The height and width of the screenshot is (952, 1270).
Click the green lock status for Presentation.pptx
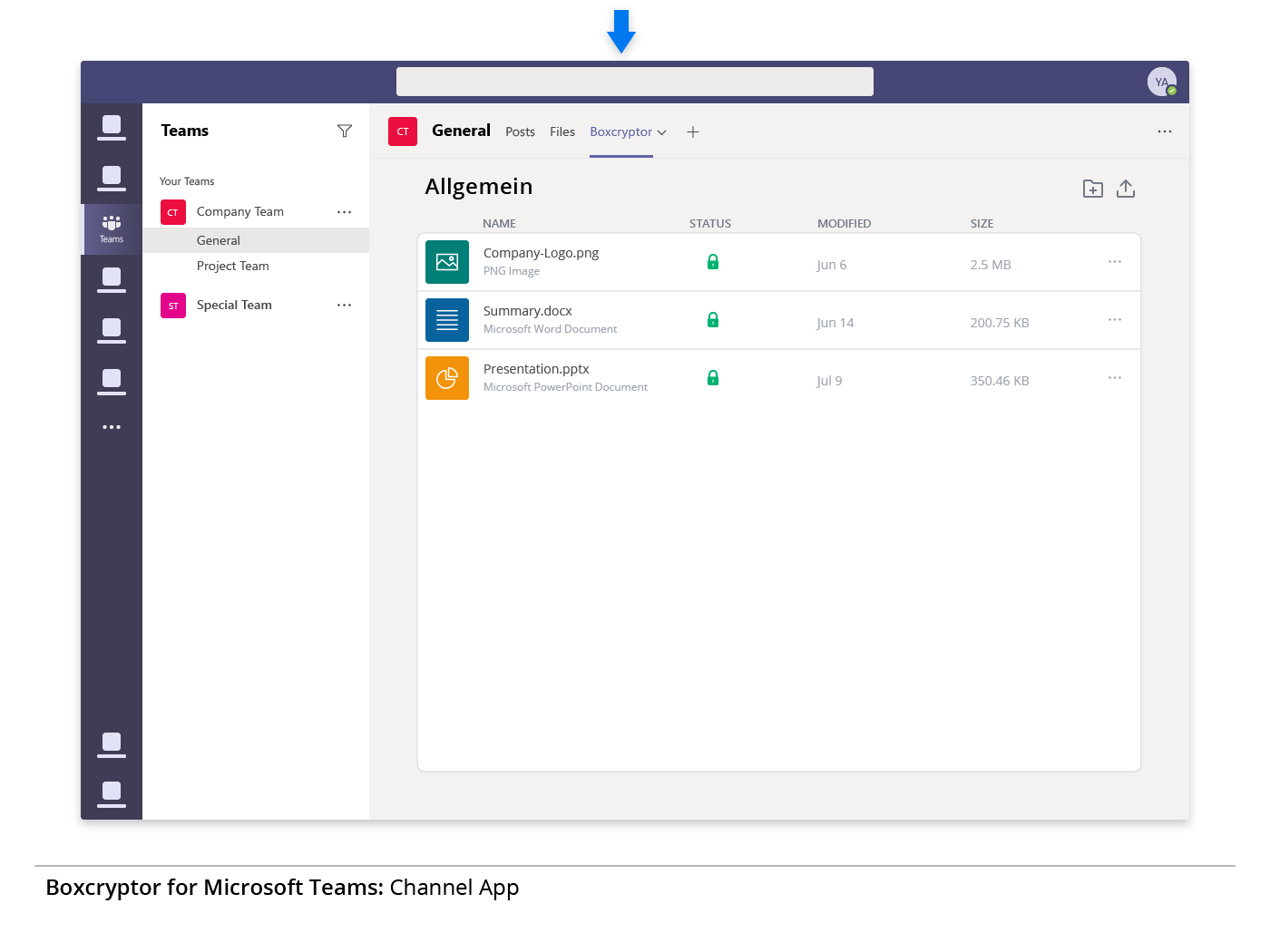713,378
